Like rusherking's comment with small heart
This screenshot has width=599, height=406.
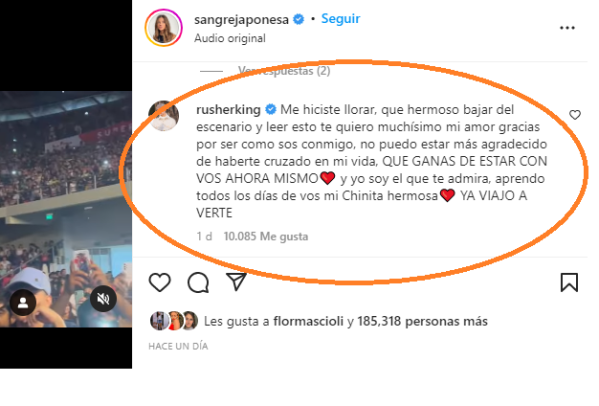click(x=575, y=115)
